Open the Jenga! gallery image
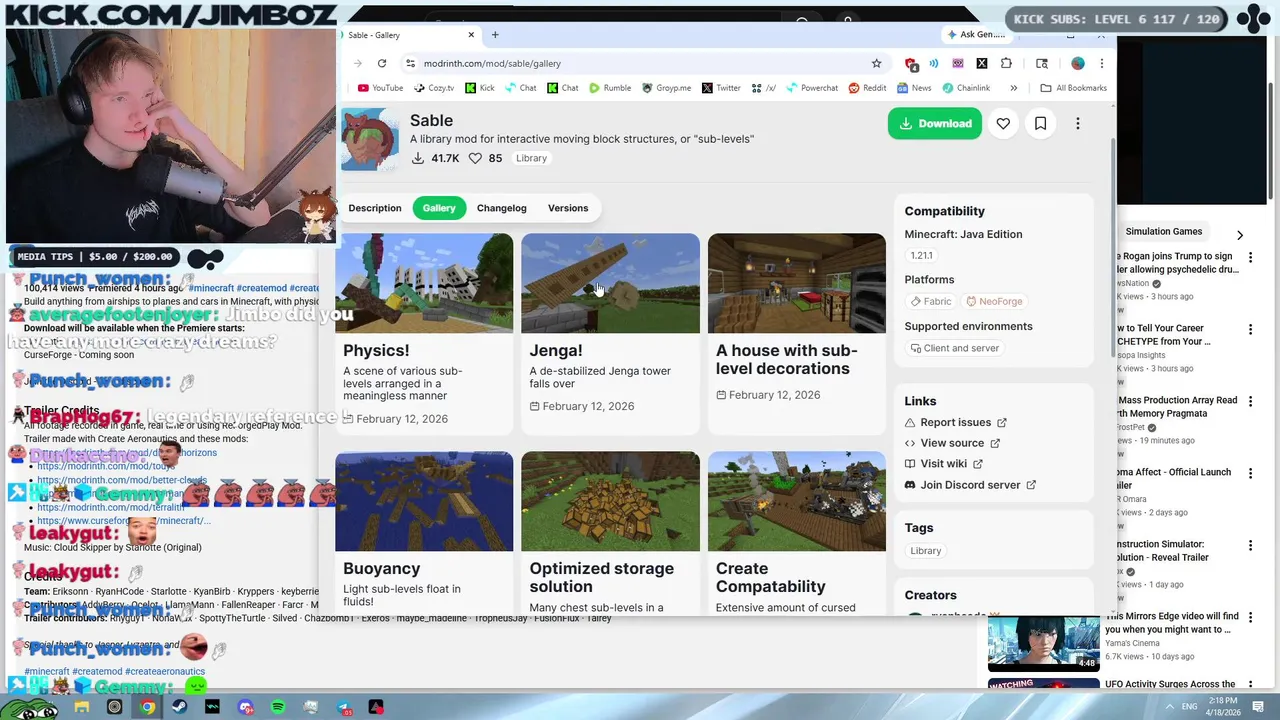This screenshot has width=1280, height=720. pyautogui.click(x=610, y=283)
